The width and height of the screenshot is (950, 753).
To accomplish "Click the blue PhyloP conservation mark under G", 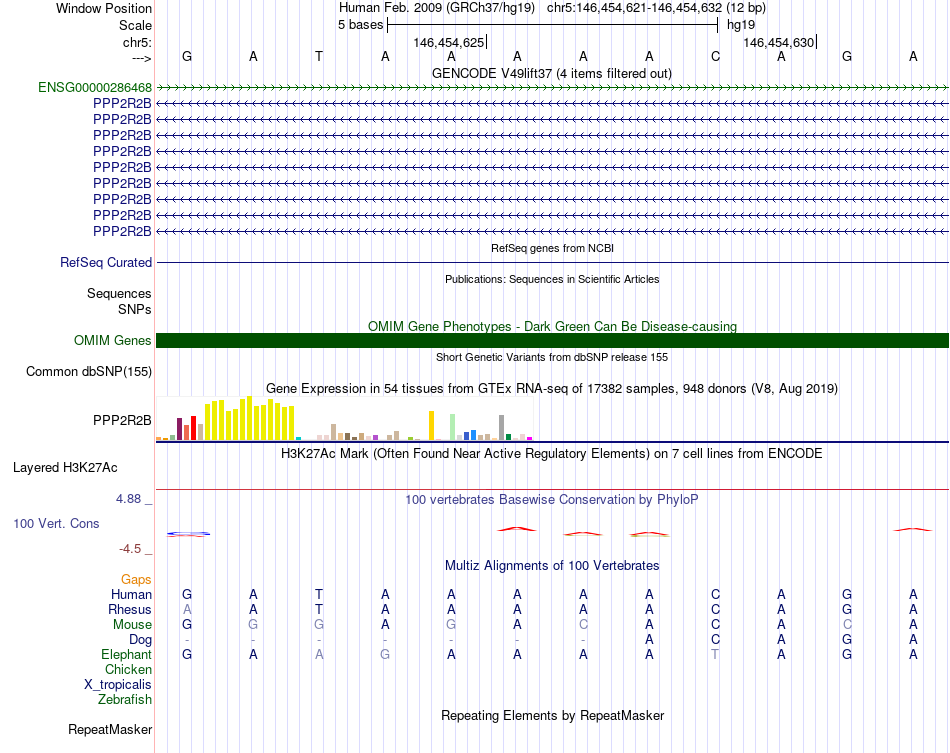I will click(188, 534).
